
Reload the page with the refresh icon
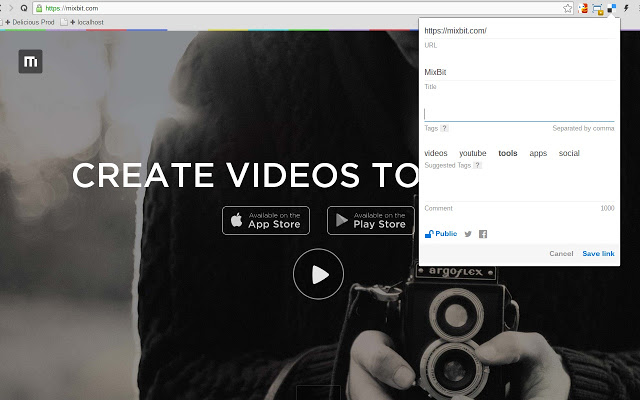(24, 8)
